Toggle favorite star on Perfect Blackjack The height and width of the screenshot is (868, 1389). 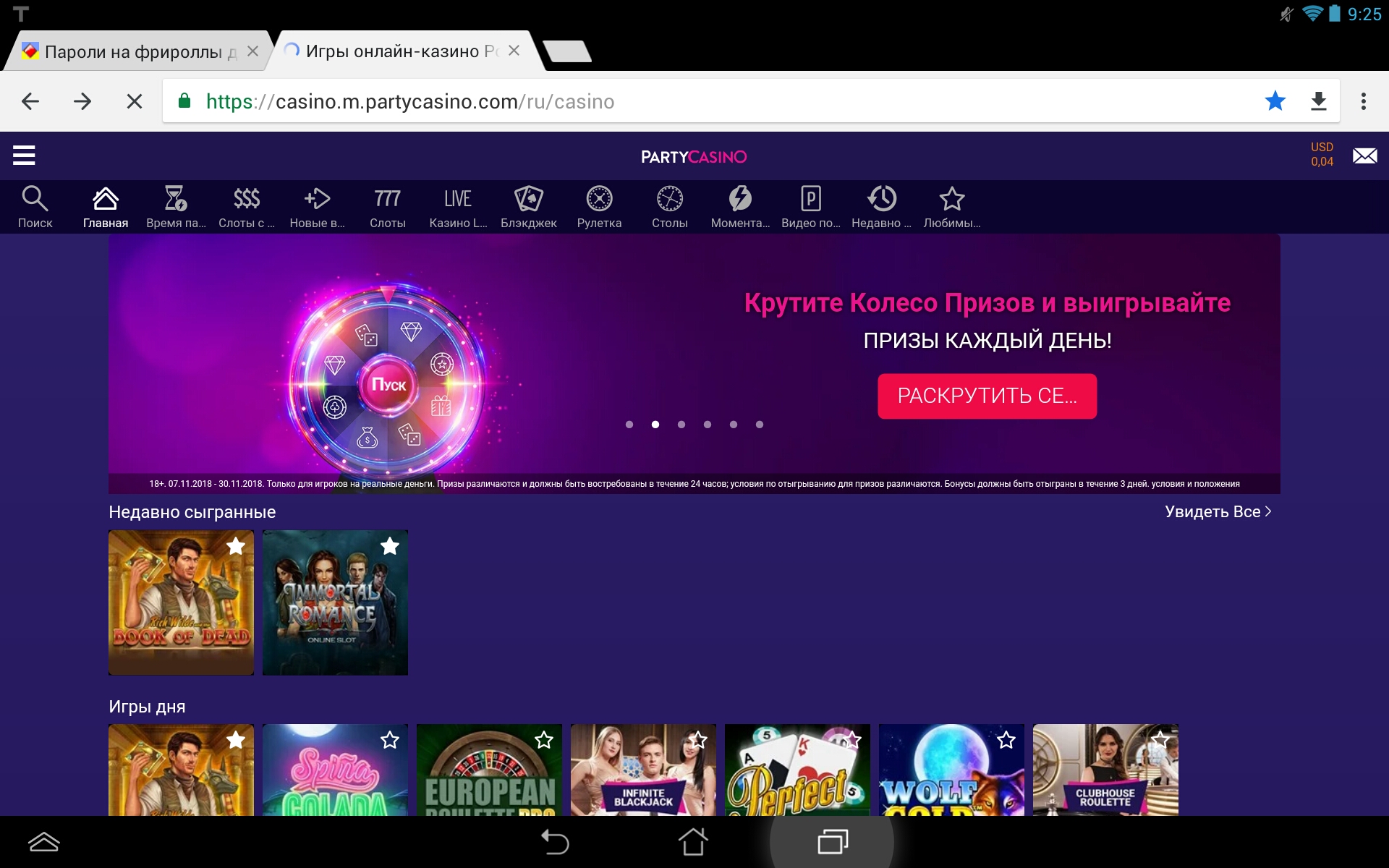pos(852,740)
